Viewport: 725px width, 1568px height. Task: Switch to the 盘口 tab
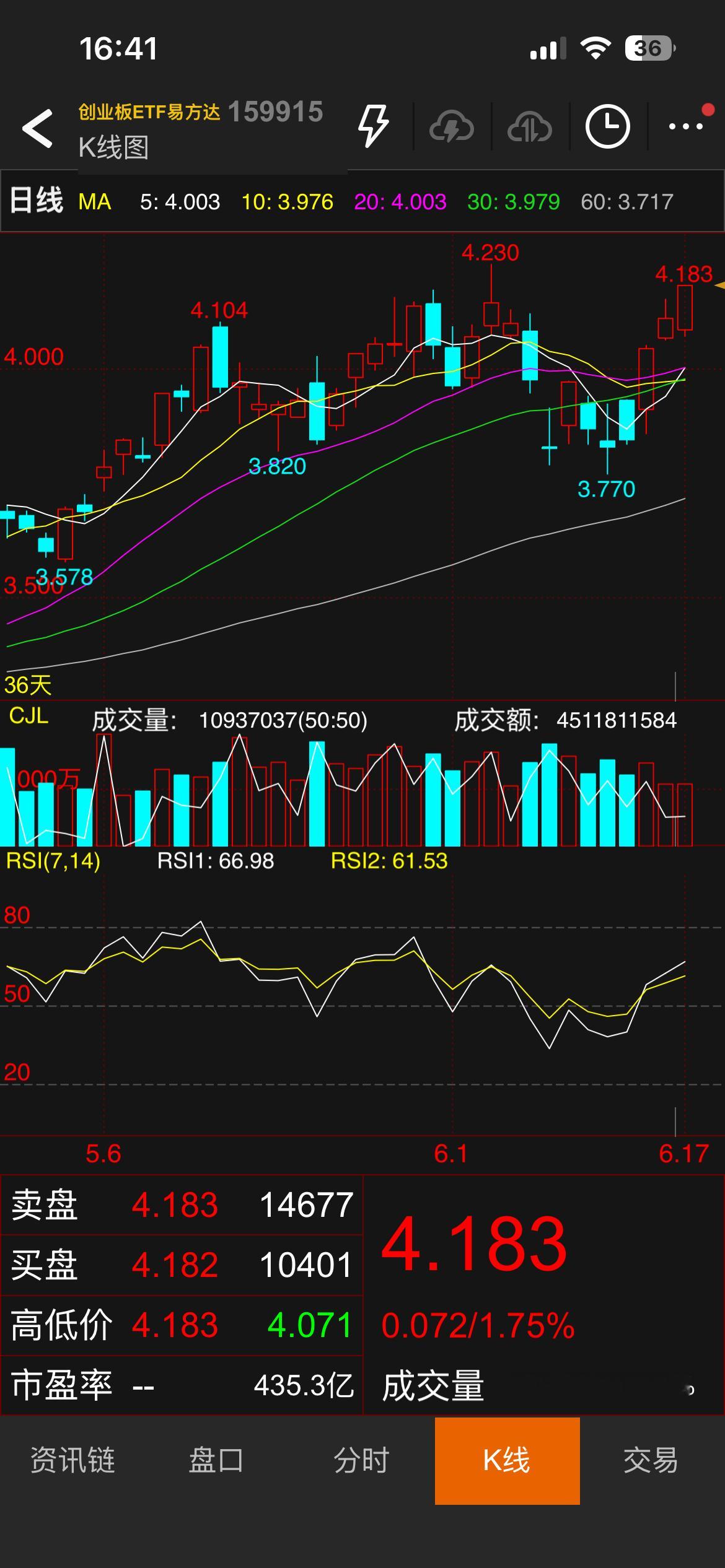[x=216, y=1460]
